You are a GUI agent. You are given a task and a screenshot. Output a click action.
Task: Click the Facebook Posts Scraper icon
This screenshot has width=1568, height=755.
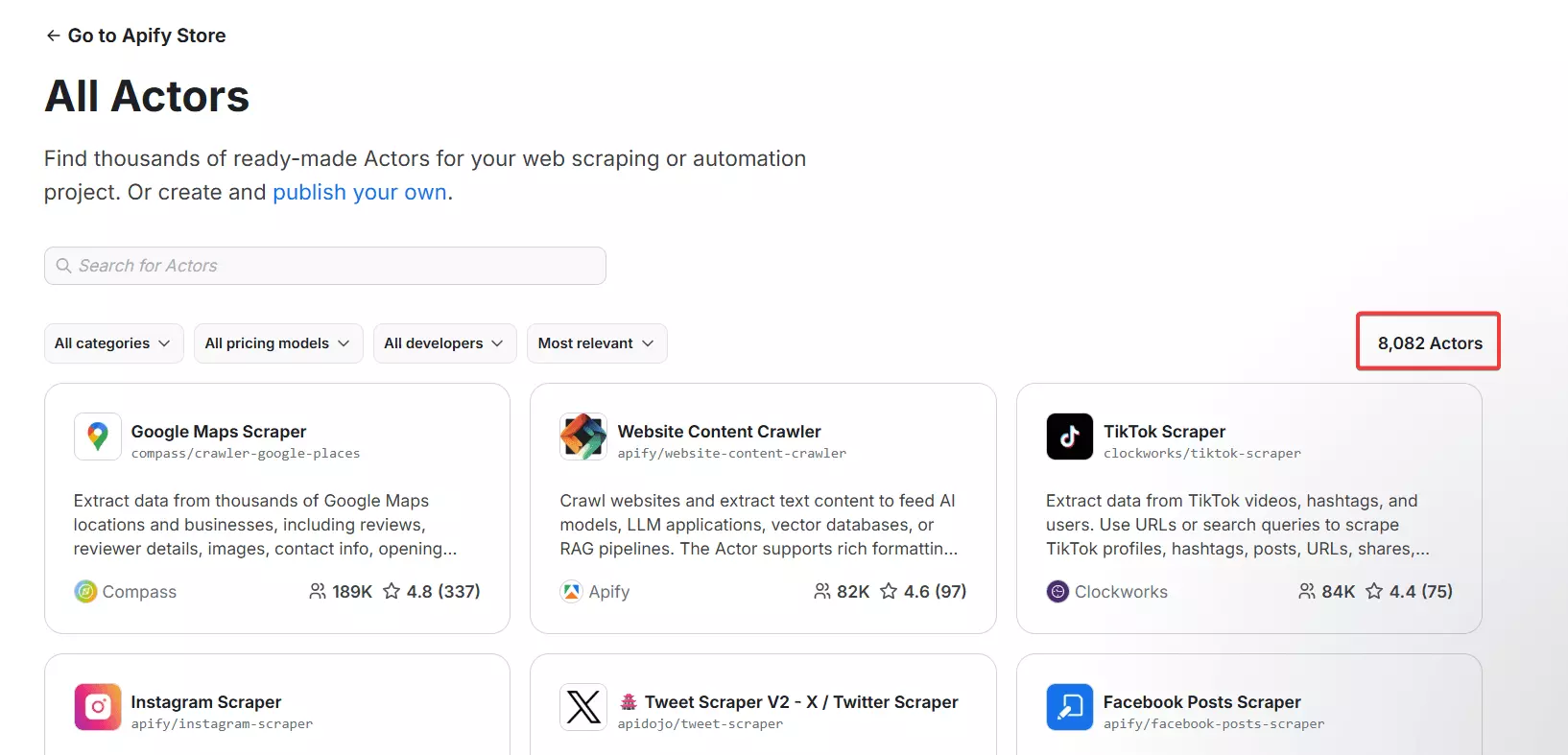tap(1069, 707)
